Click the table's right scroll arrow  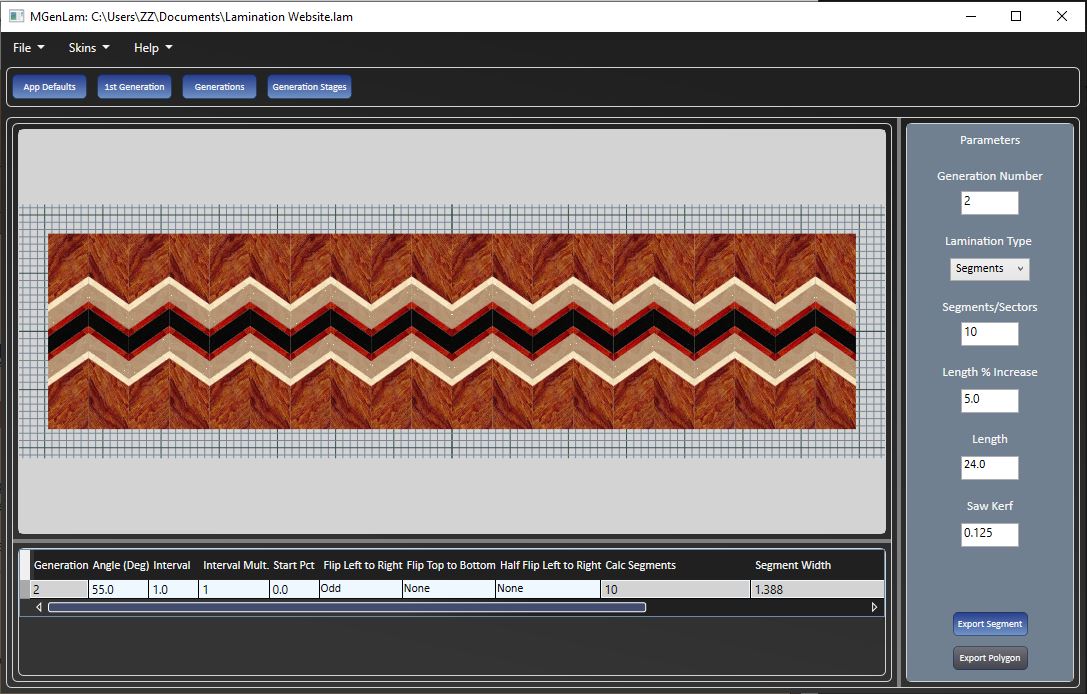[x=874, y=607]
